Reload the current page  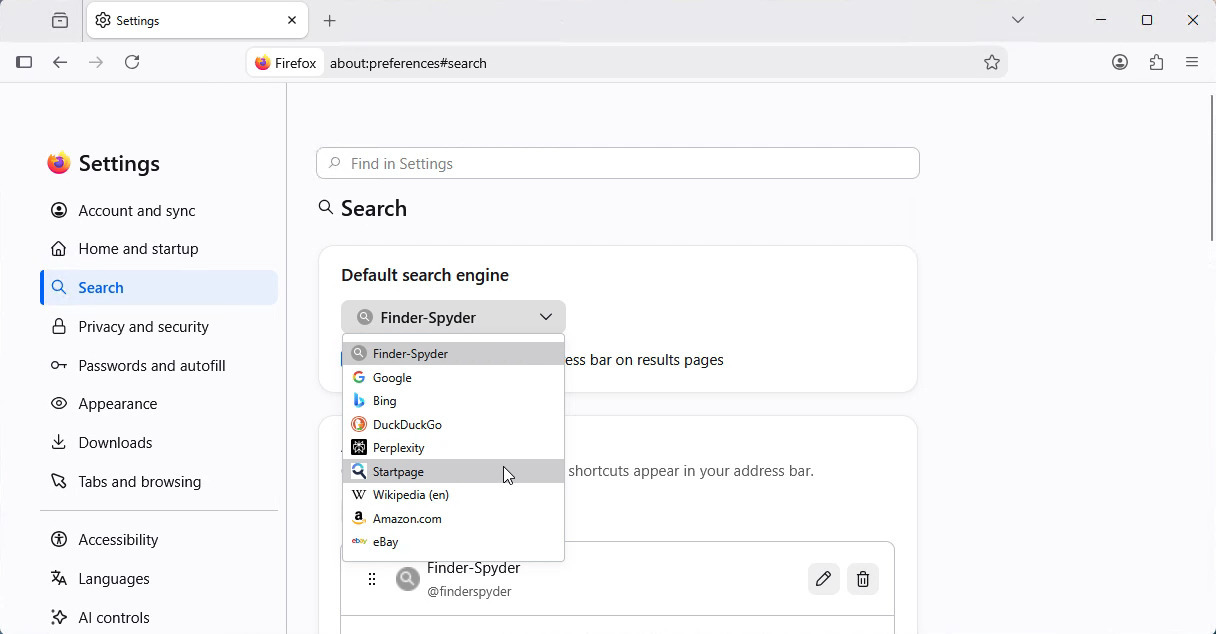pyautogui.click(x=132, y=62)
